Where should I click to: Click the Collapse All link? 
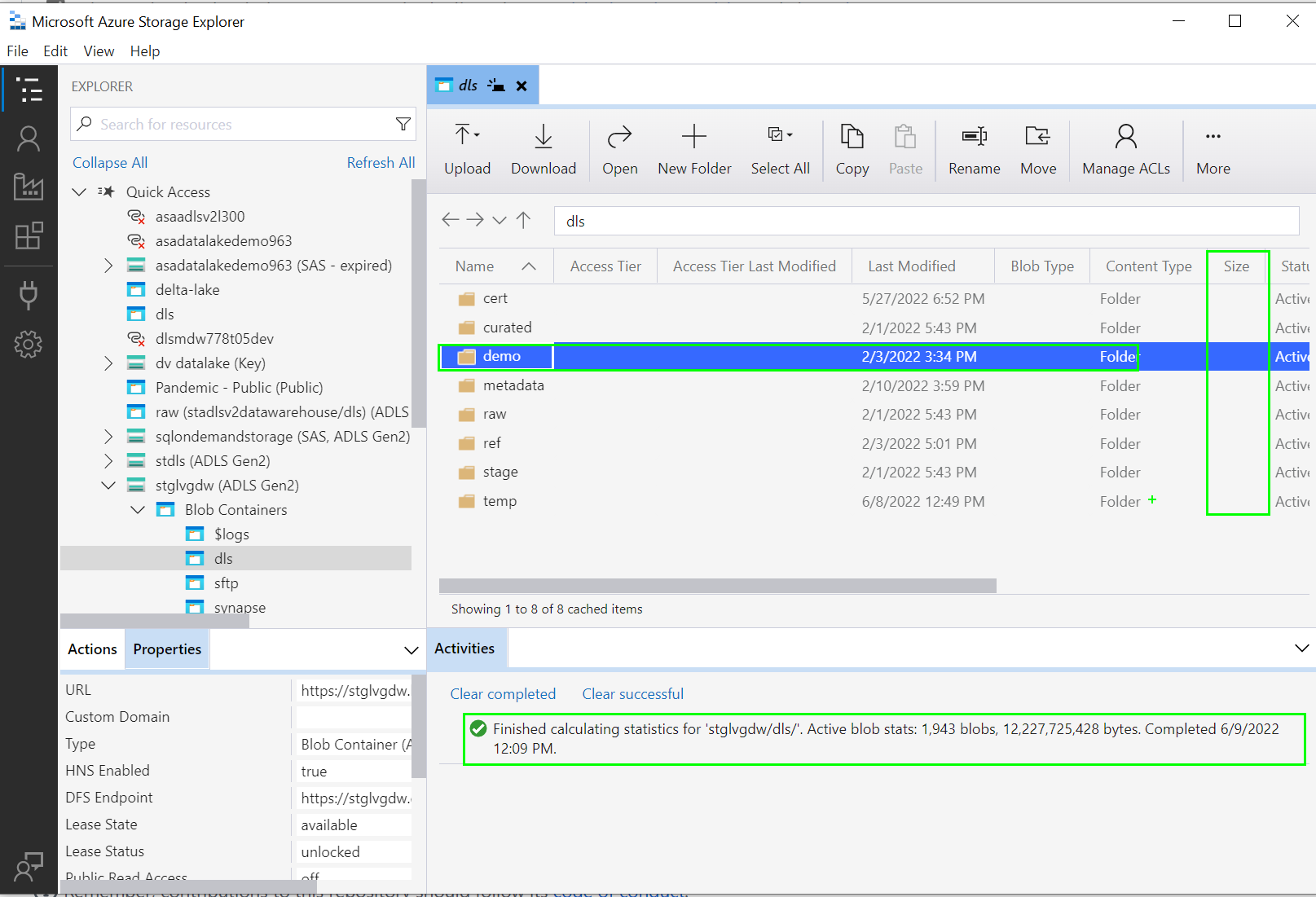click(110, 163)
